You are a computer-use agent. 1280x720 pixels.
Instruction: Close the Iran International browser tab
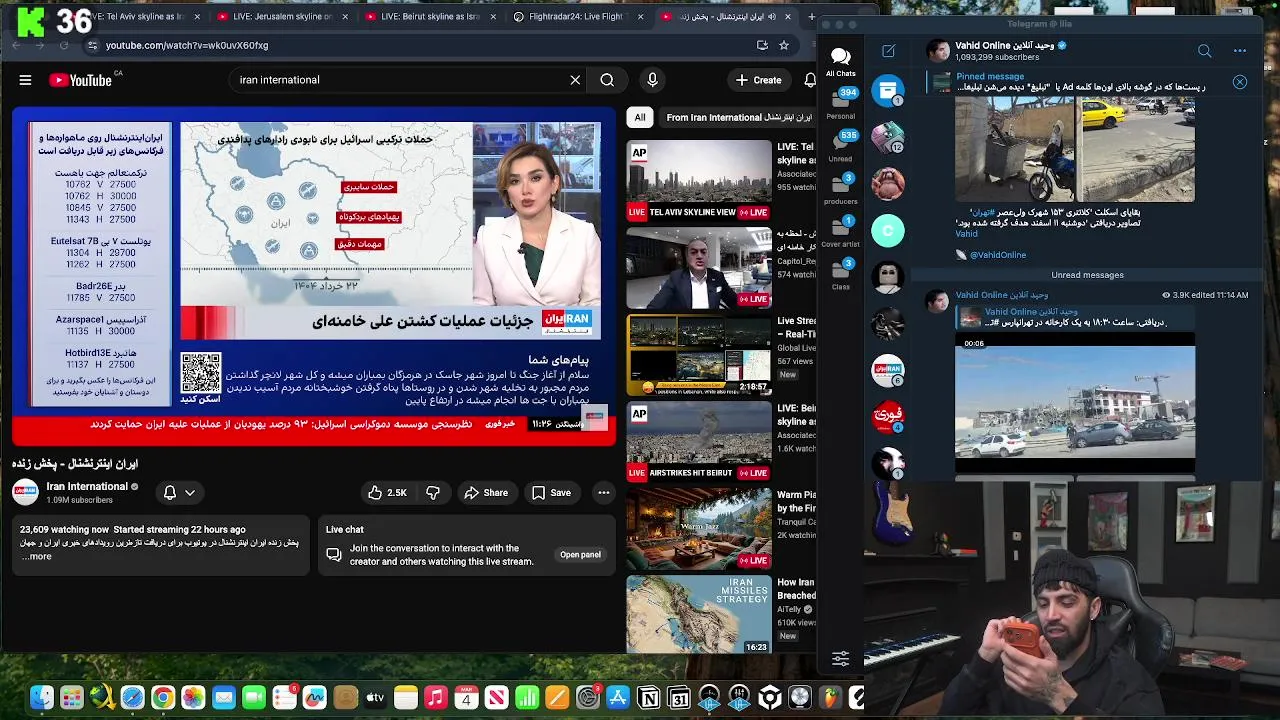[787, 17]
